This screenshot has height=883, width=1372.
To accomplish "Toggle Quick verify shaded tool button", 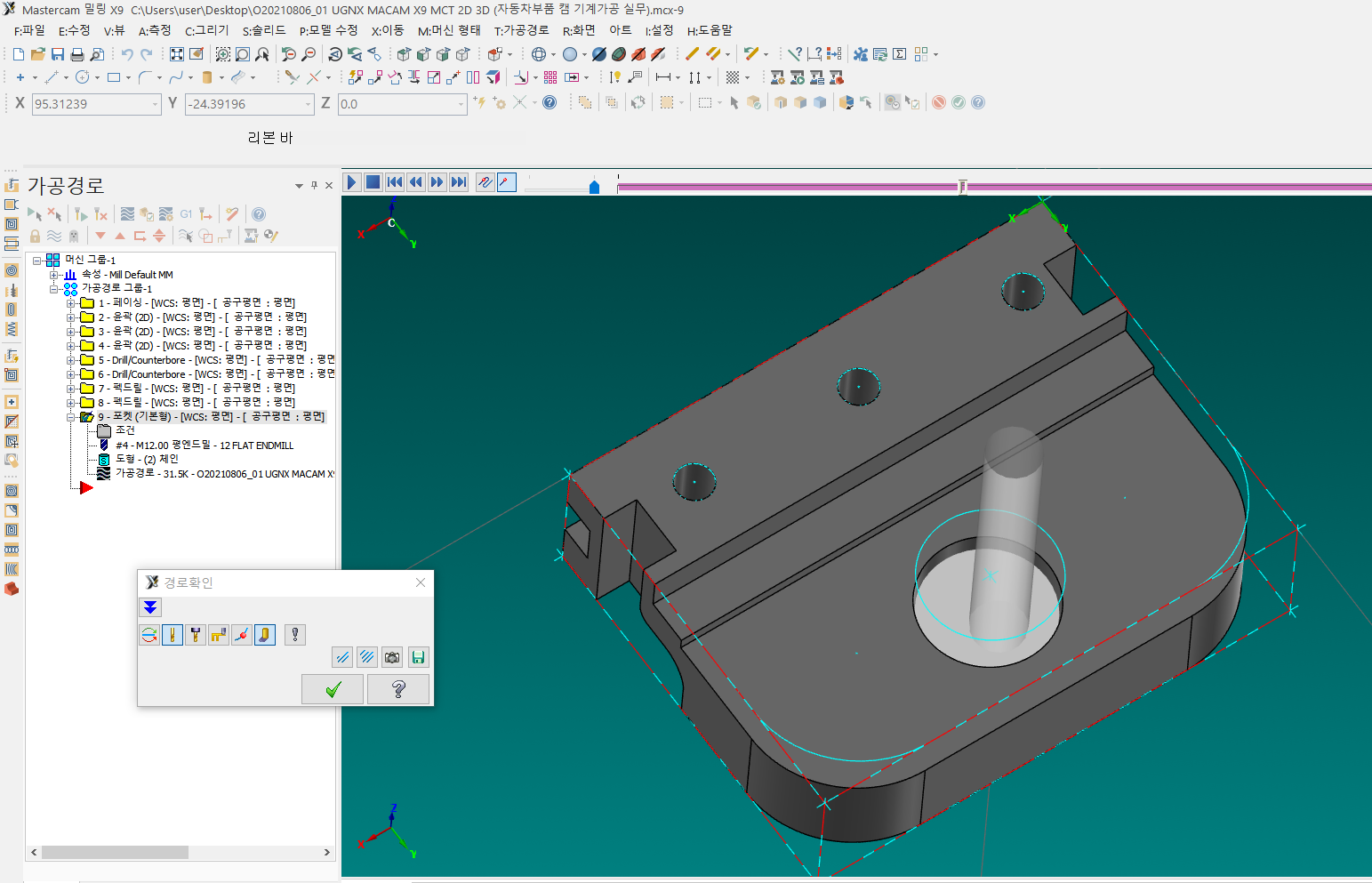I will click(265, 635).
